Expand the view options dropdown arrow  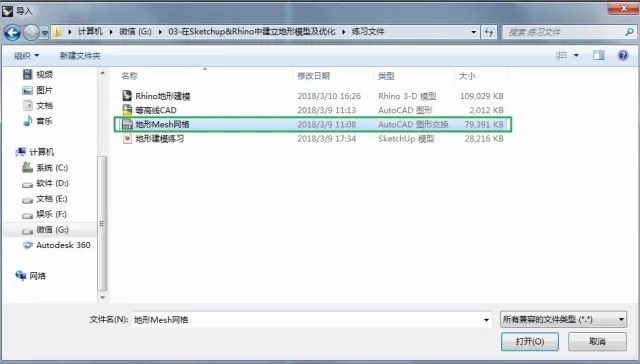576,55
